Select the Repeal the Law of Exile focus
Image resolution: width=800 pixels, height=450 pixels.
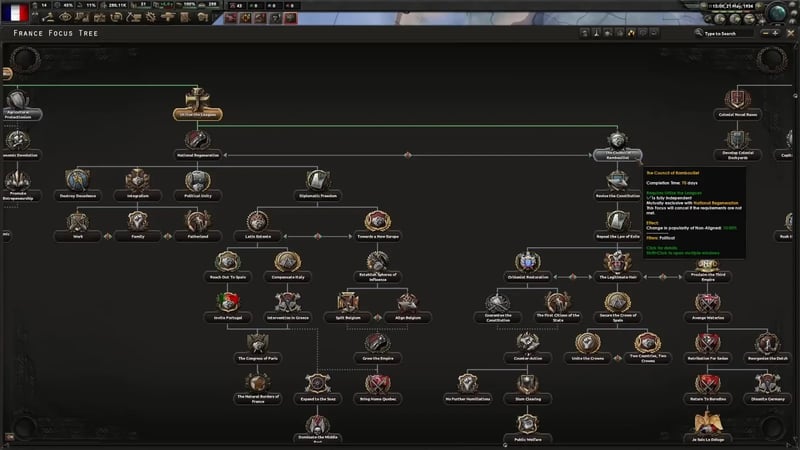point(617,227)
